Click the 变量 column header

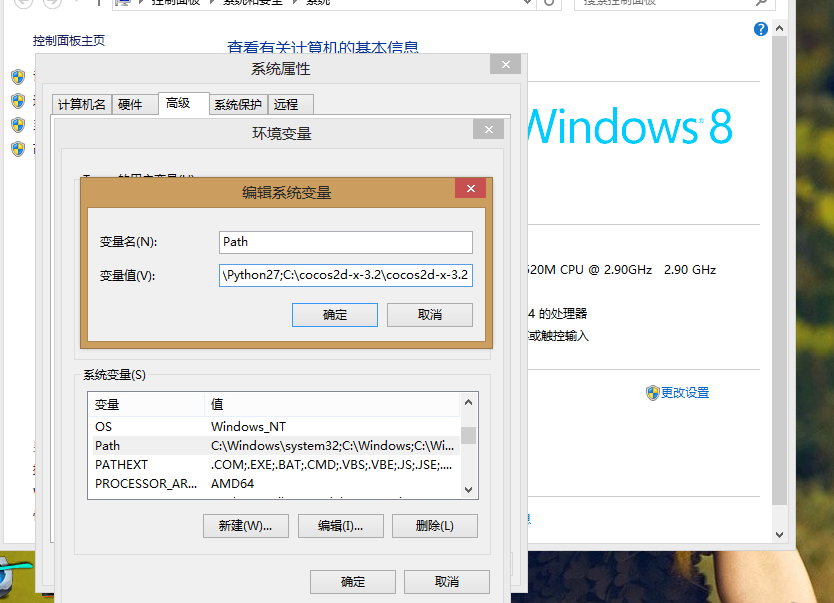146,405
